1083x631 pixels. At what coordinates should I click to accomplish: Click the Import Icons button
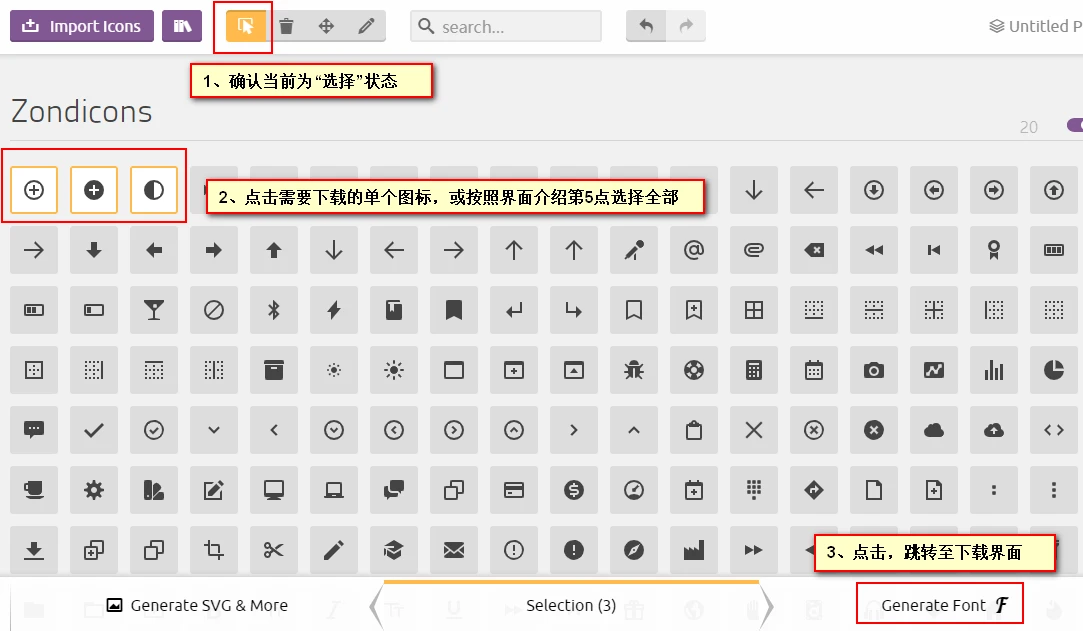82,26
